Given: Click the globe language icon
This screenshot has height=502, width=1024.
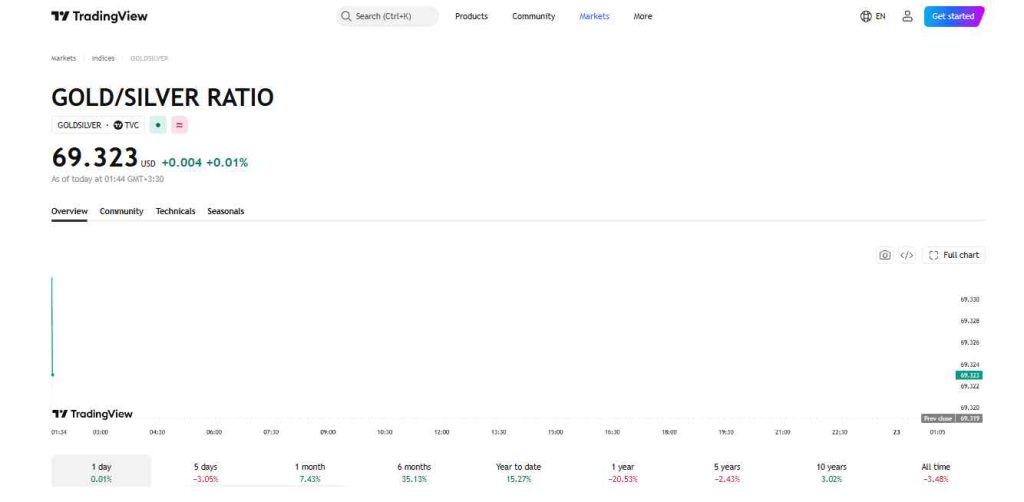Looking at the screenshot, I should pos(866,16).
